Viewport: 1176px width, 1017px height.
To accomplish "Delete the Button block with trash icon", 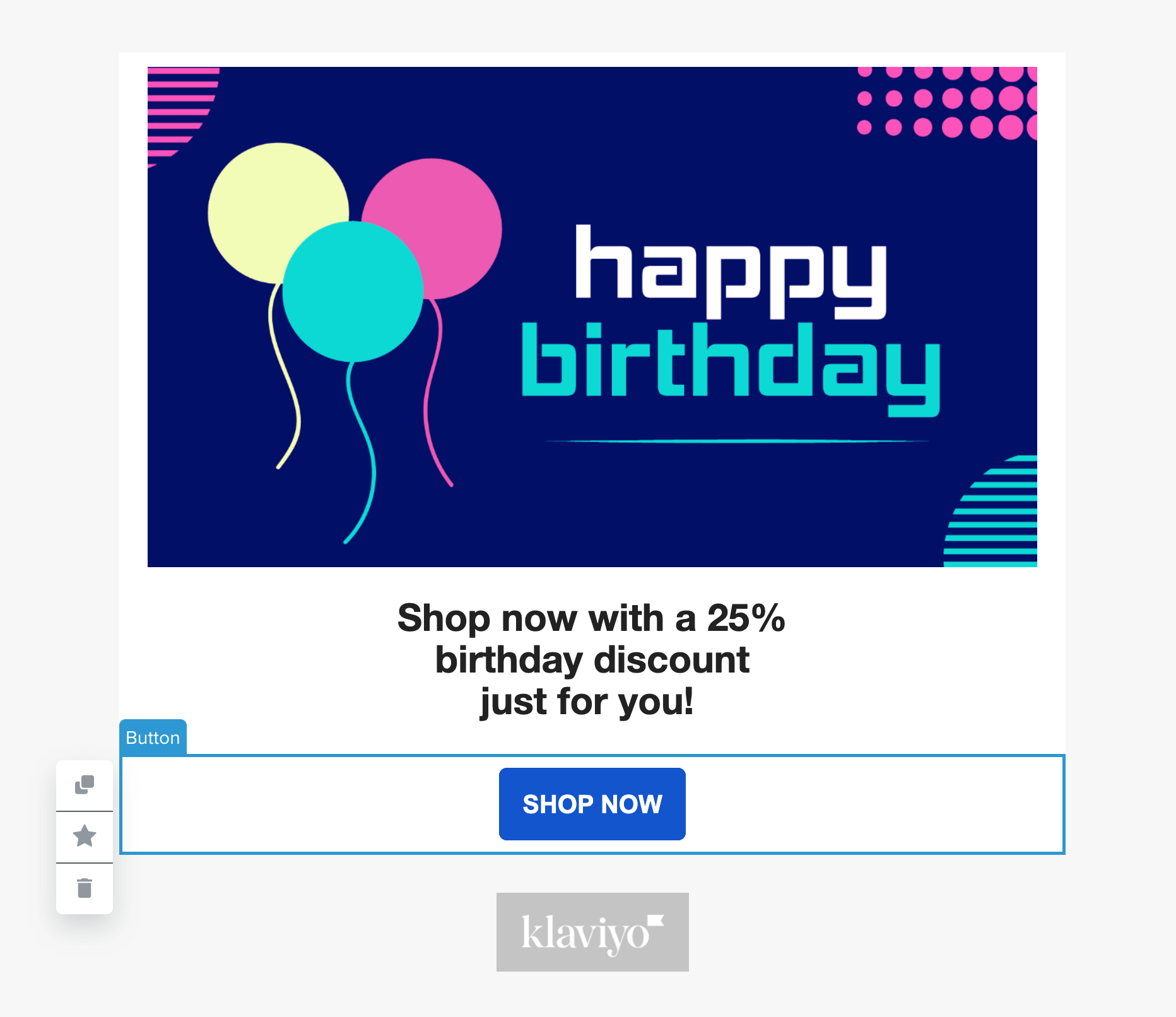I will [x=85, y=888].
